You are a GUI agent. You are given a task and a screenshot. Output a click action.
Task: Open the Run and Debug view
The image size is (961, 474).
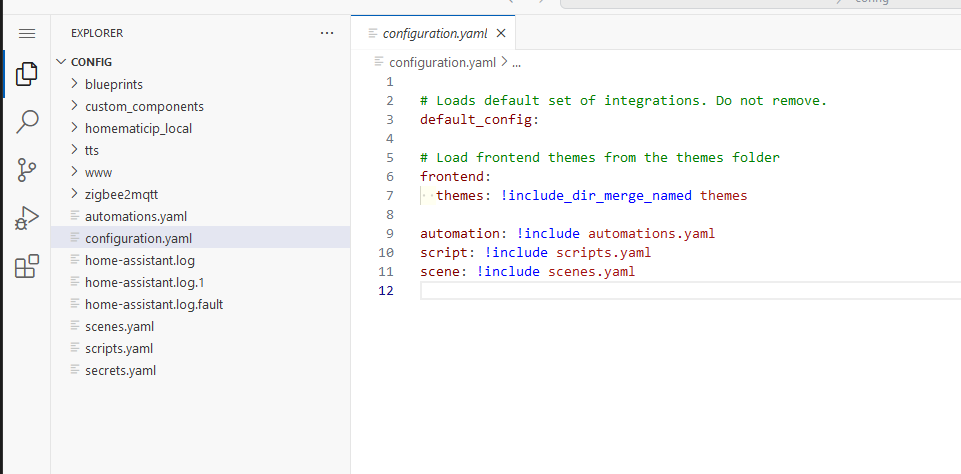tap(27, 218)
